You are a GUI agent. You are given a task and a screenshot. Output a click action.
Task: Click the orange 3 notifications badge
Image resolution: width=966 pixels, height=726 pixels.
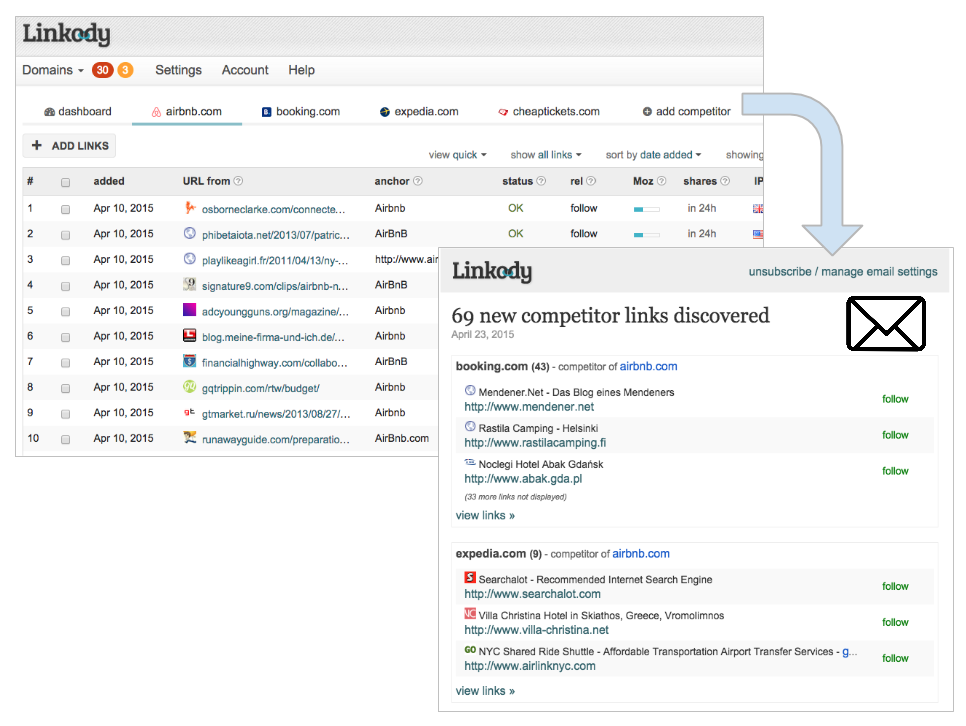point(125,70)
